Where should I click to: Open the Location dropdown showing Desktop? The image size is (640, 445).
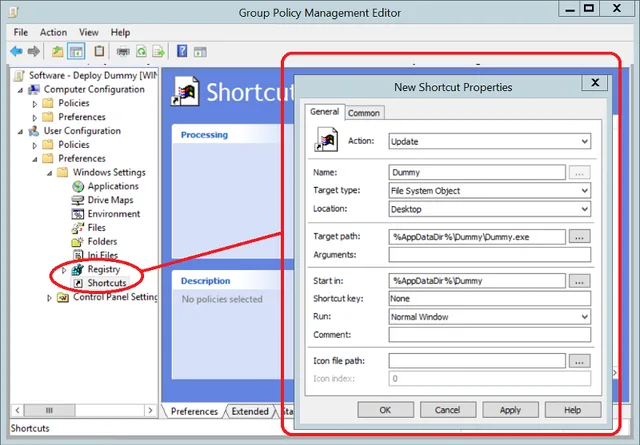(489, 209)
